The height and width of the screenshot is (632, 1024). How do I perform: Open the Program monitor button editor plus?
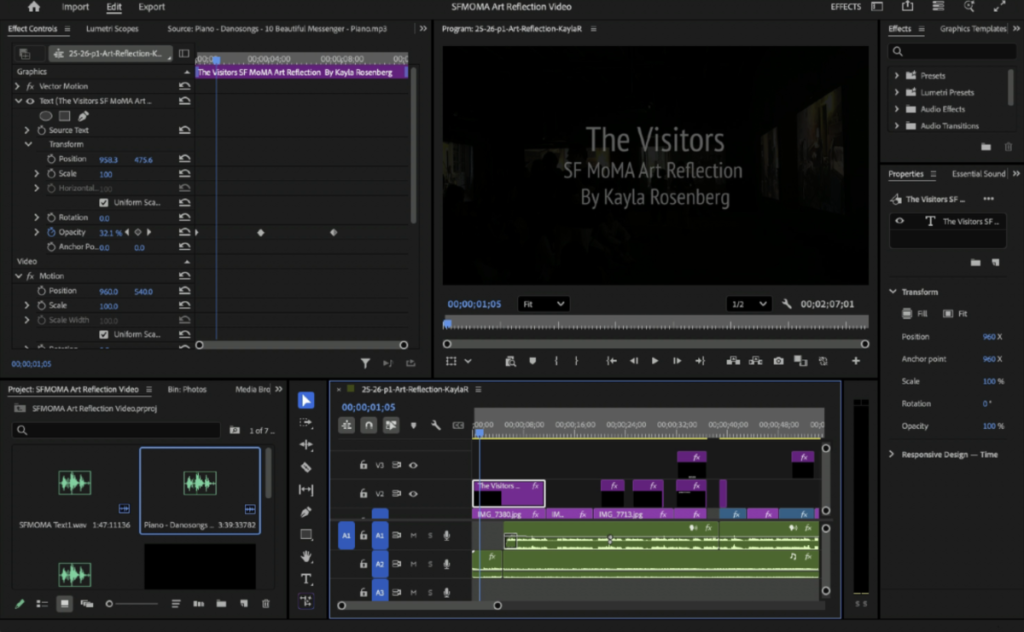coord(856,361)
